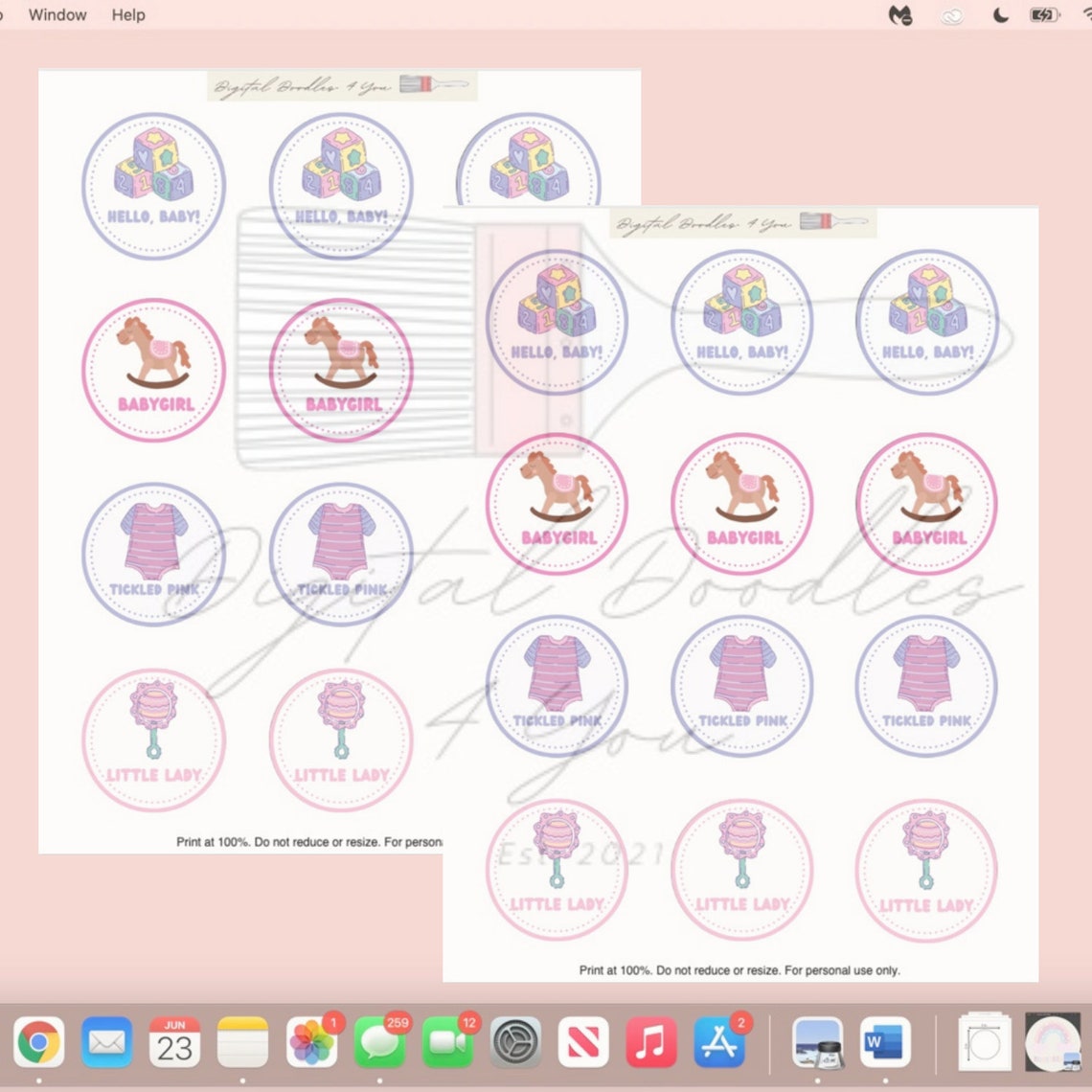Open the yellow Notes app in the dock
This screenshot has width=1092, height=1092.
click(242, 1042)
